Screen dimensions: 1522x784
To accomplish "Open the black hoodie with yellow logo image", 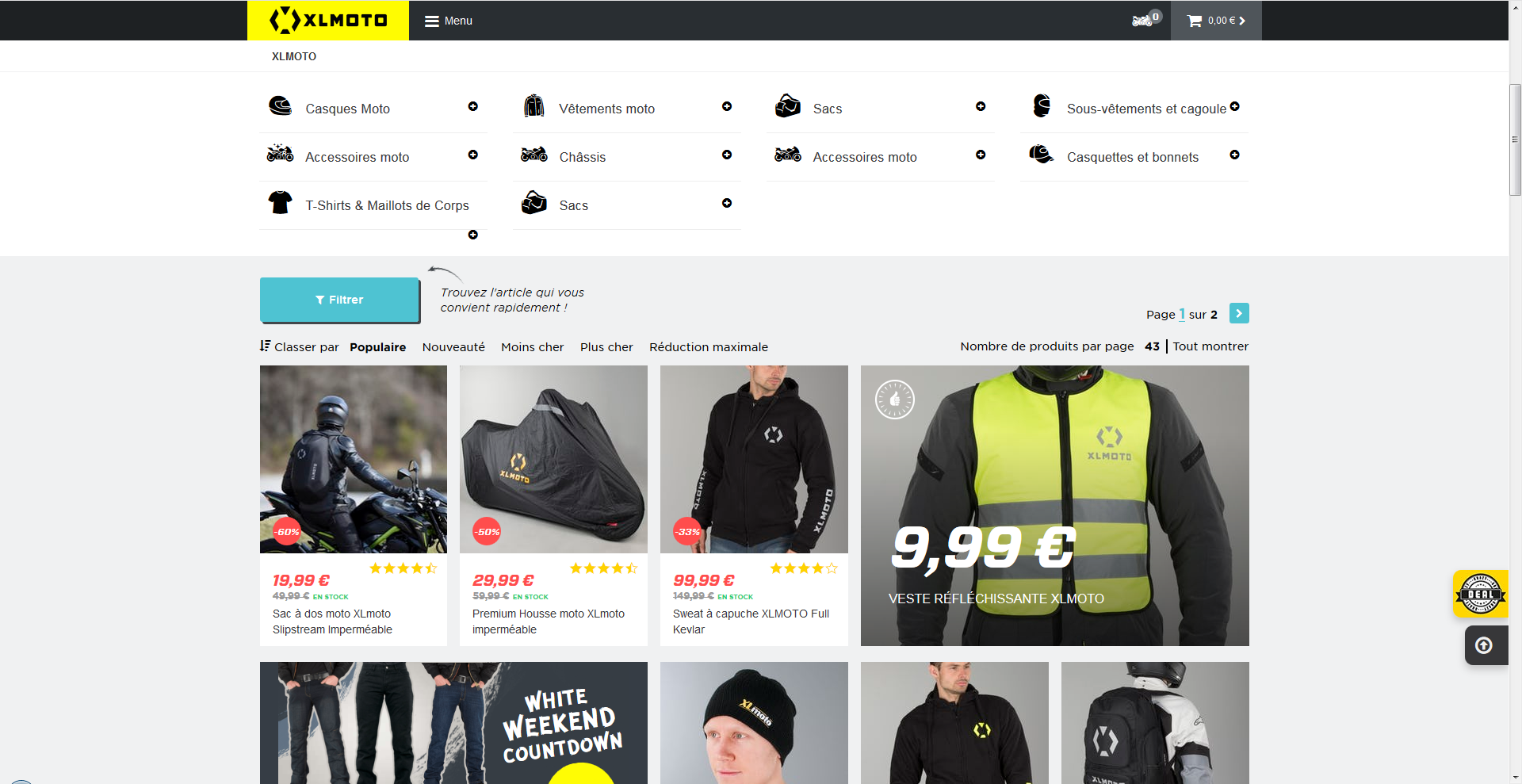I will pos(954,723).
